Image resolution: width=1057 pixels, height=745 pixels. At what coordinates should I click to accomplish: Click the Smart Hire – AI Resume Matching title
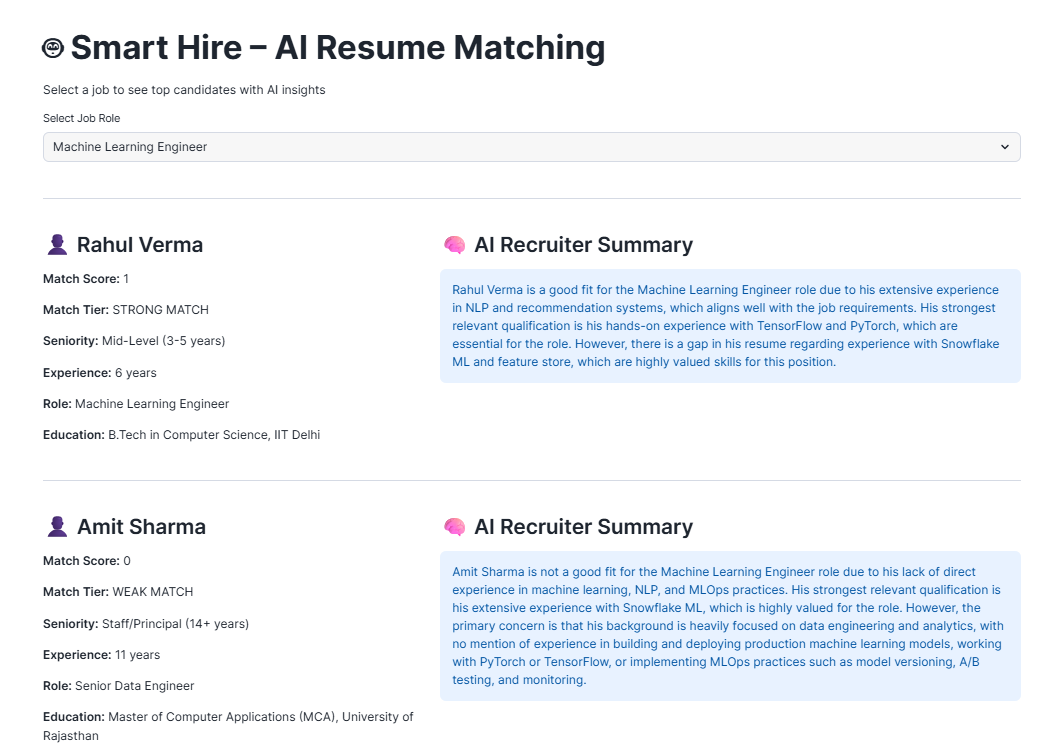(337, 48)
